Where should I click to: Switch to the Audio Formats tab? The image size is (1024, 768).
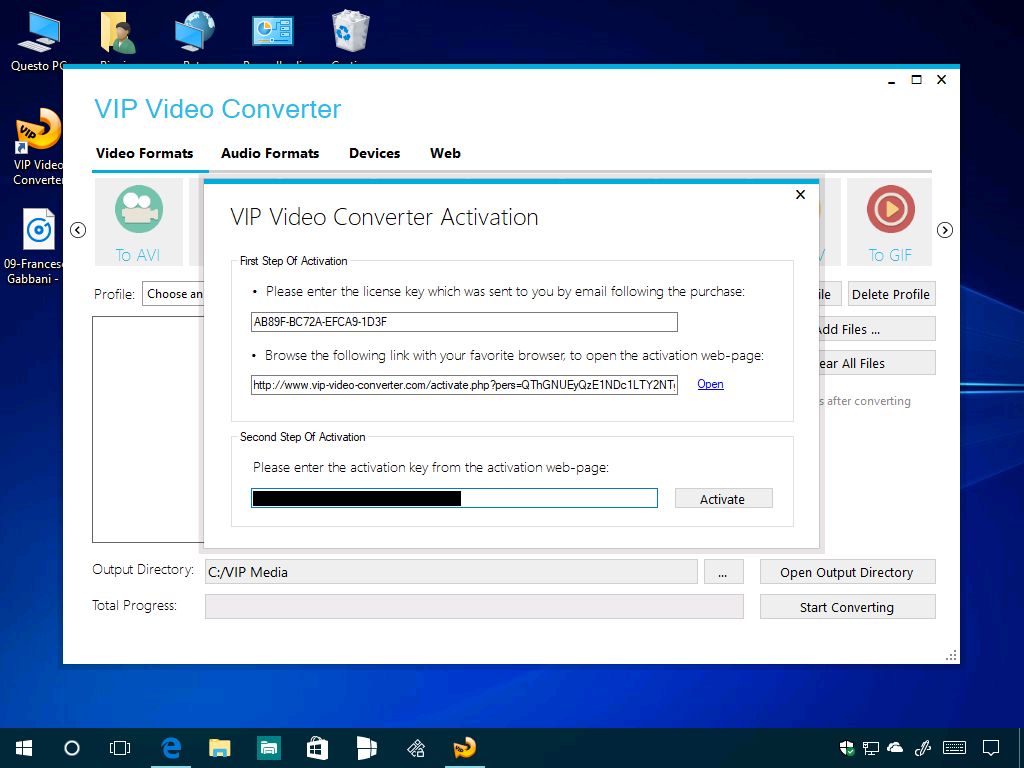point(270,153)
